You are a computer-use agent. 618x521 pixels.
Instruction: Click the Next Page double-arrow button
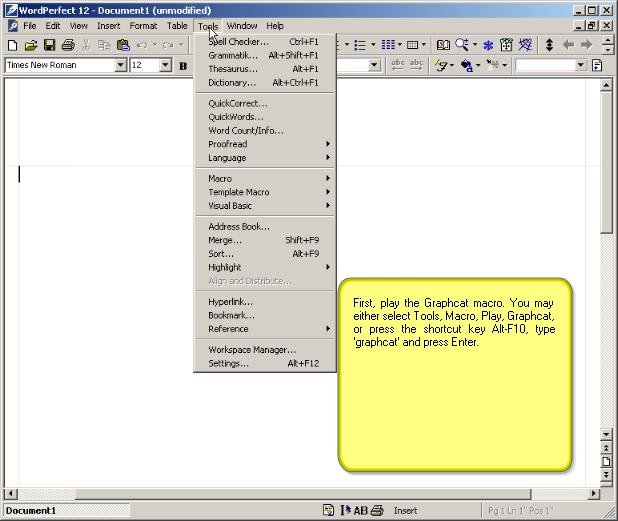click(x=607, y=475)
